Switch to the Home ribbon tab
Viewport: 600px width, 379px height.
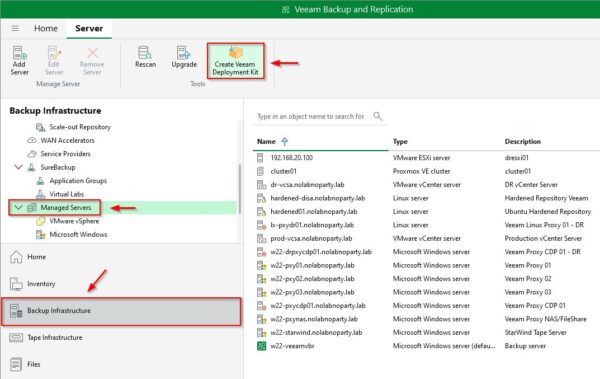[x=46, y=28]
